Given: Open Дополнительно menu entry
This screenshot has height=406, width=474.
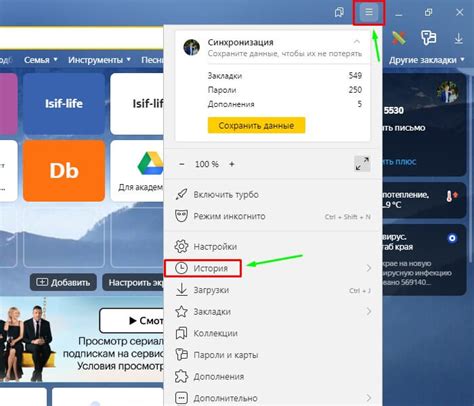Looking at the screenshot, I should pyautogui.click(x=273, y=398).
